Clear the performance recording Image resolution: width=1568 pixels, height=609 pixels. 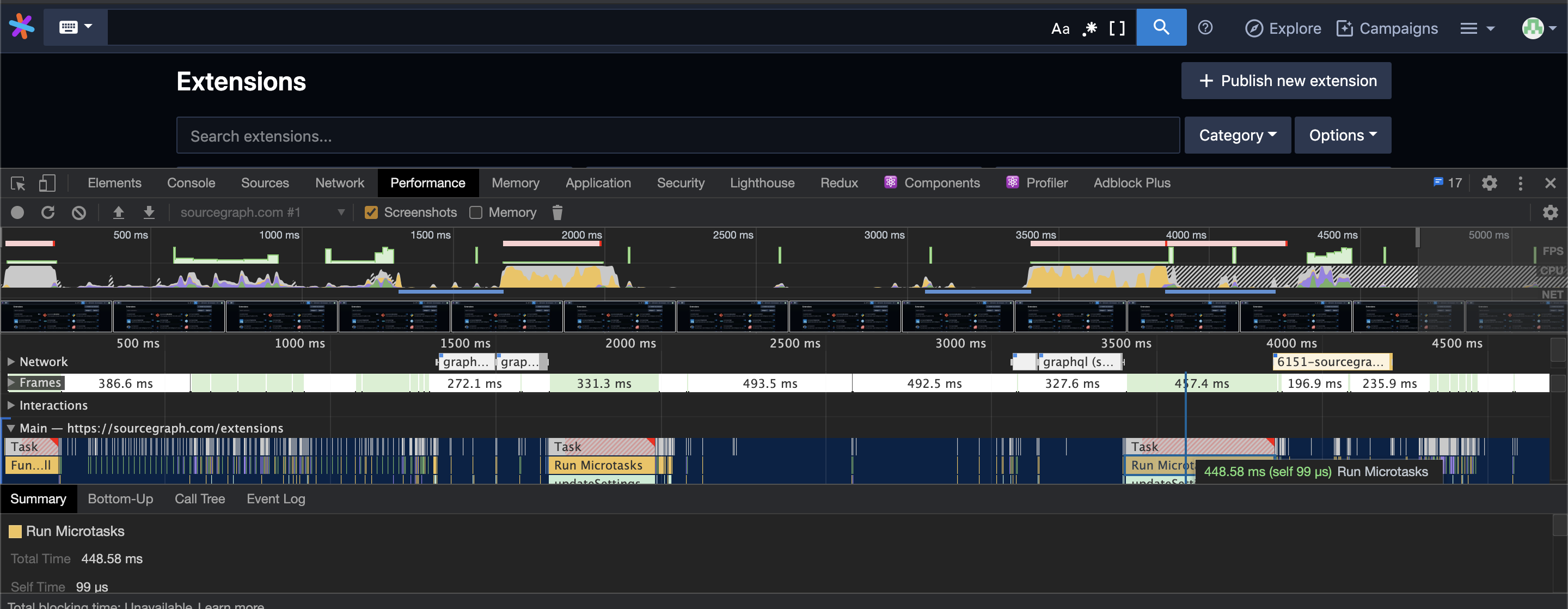point(78,212)
